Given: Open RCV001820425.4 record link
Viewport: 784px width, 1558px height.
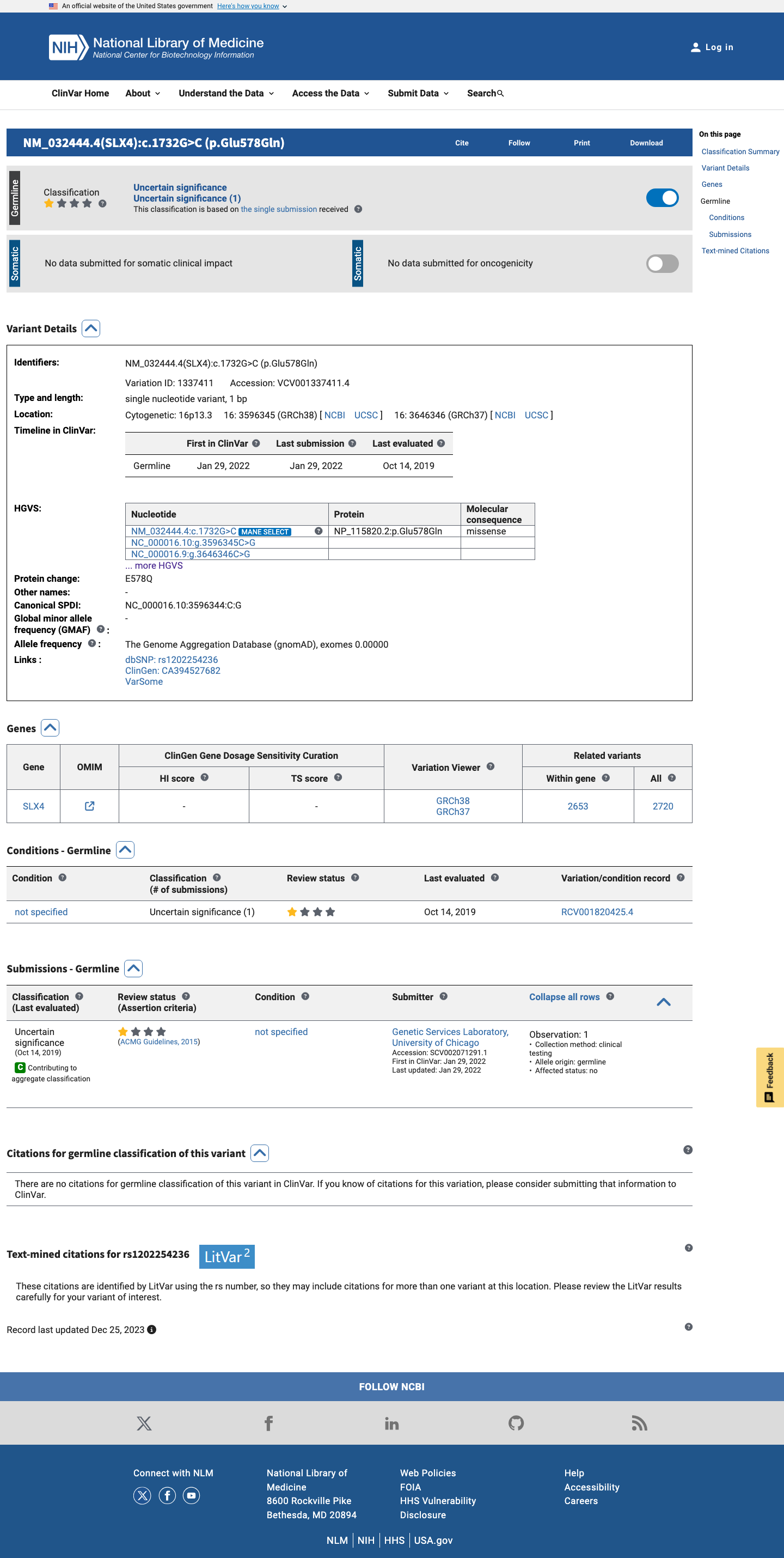Looking at the screenshot, I should pos(597,912).
